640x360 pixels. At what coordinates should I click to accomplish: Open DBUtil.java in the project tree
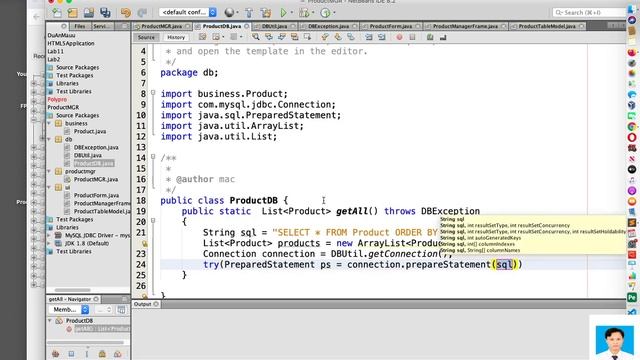pyautogui.click(x=88, y=156)
